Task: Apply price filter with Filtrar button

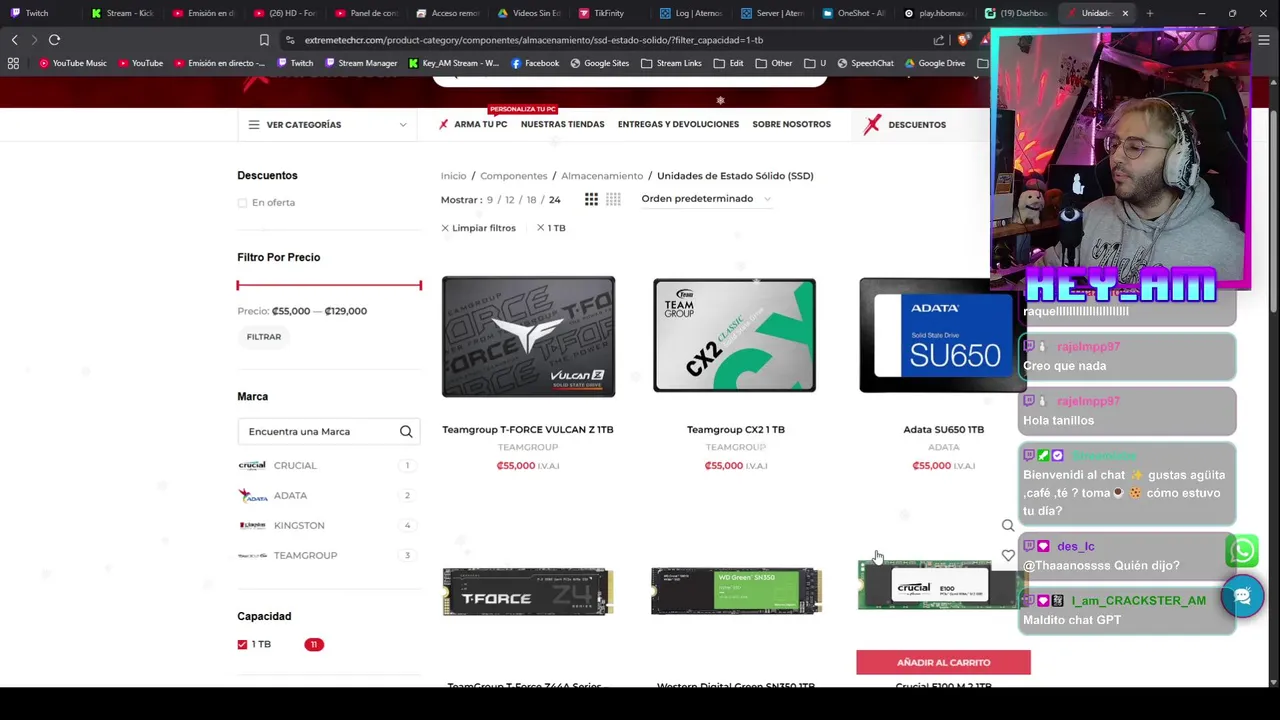Action: click(264, 337)
